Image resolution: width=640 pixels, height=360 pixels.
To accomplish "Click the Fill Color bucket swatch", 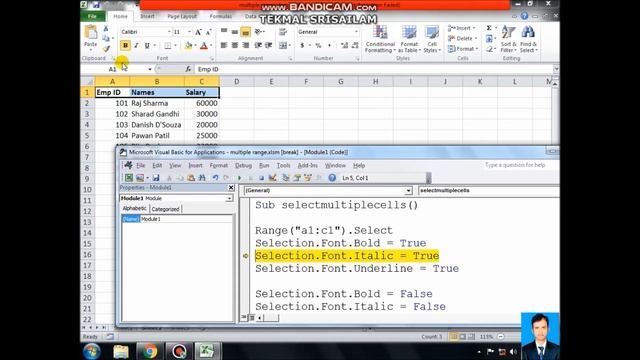I will [188, 45].
